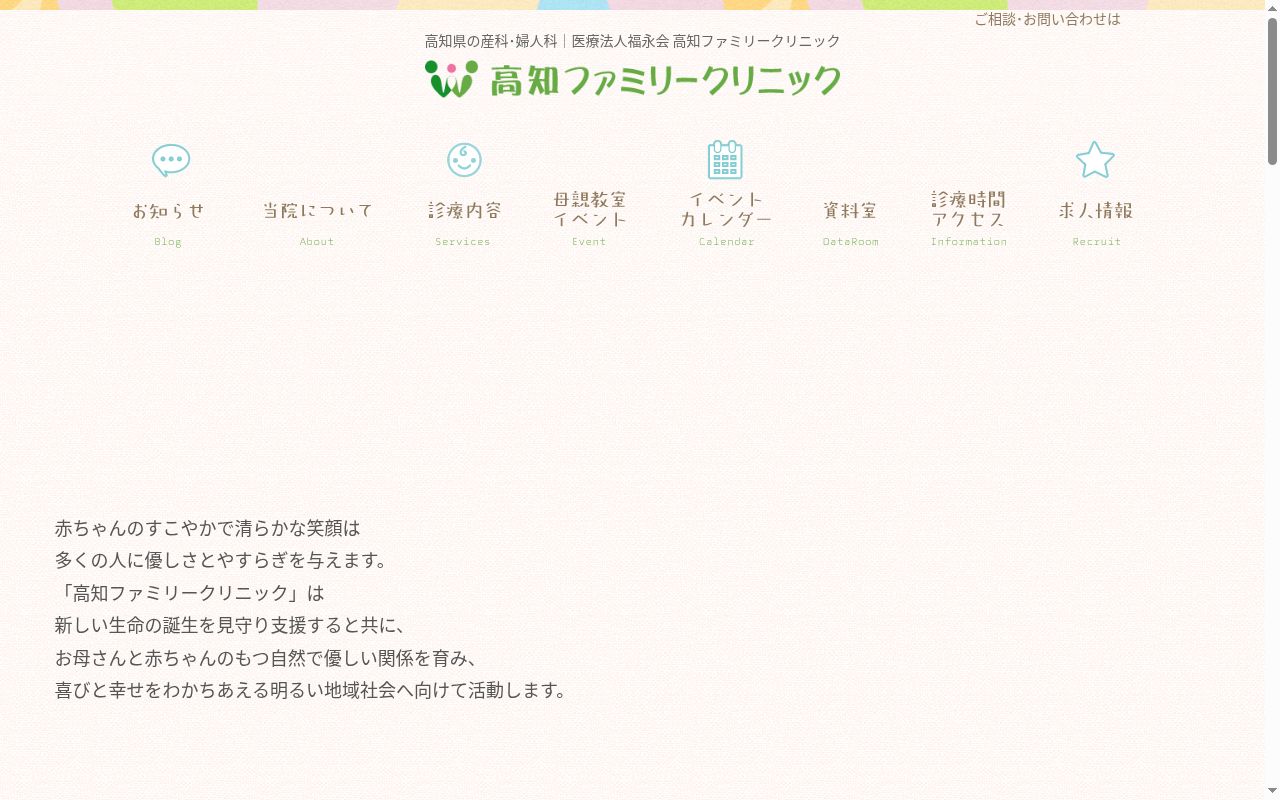Click the 高知ファミリークリニック title logo text
The height and width of the screenshot is (800, 1280).
point(665,80)
